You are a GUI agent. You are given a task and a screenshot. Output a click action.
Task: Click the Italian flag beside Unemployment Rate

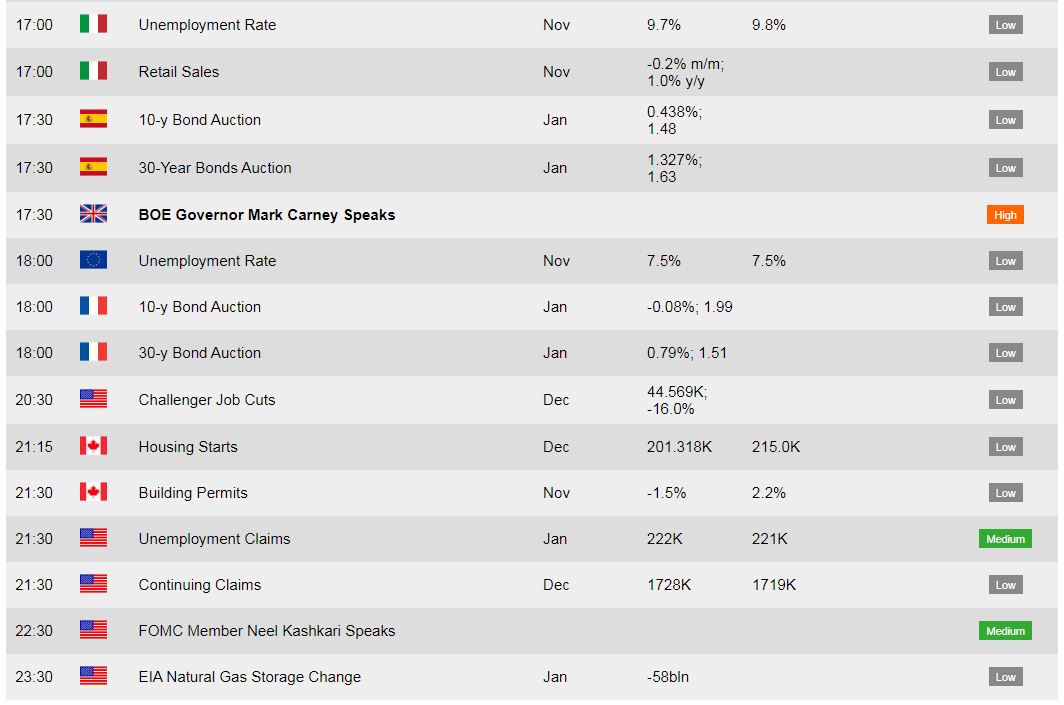(x=93, y=24)
